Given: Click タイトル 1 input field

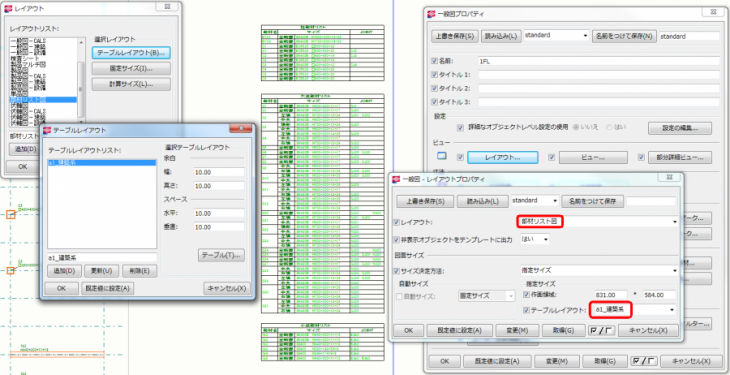Looking at the screenshot, I should pos(599,75).
